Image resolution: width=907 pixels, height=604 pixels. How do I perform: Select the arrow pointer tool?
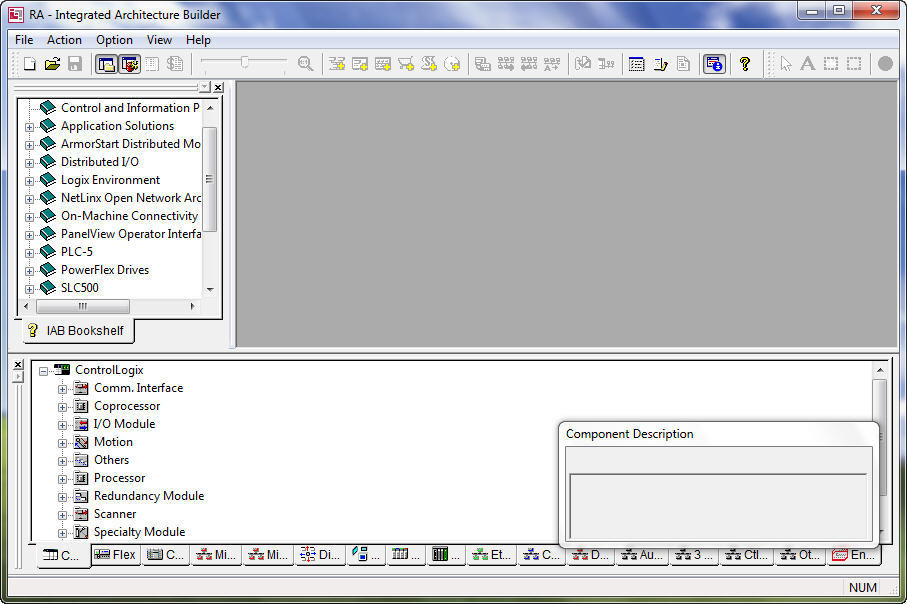coord(786,64)
